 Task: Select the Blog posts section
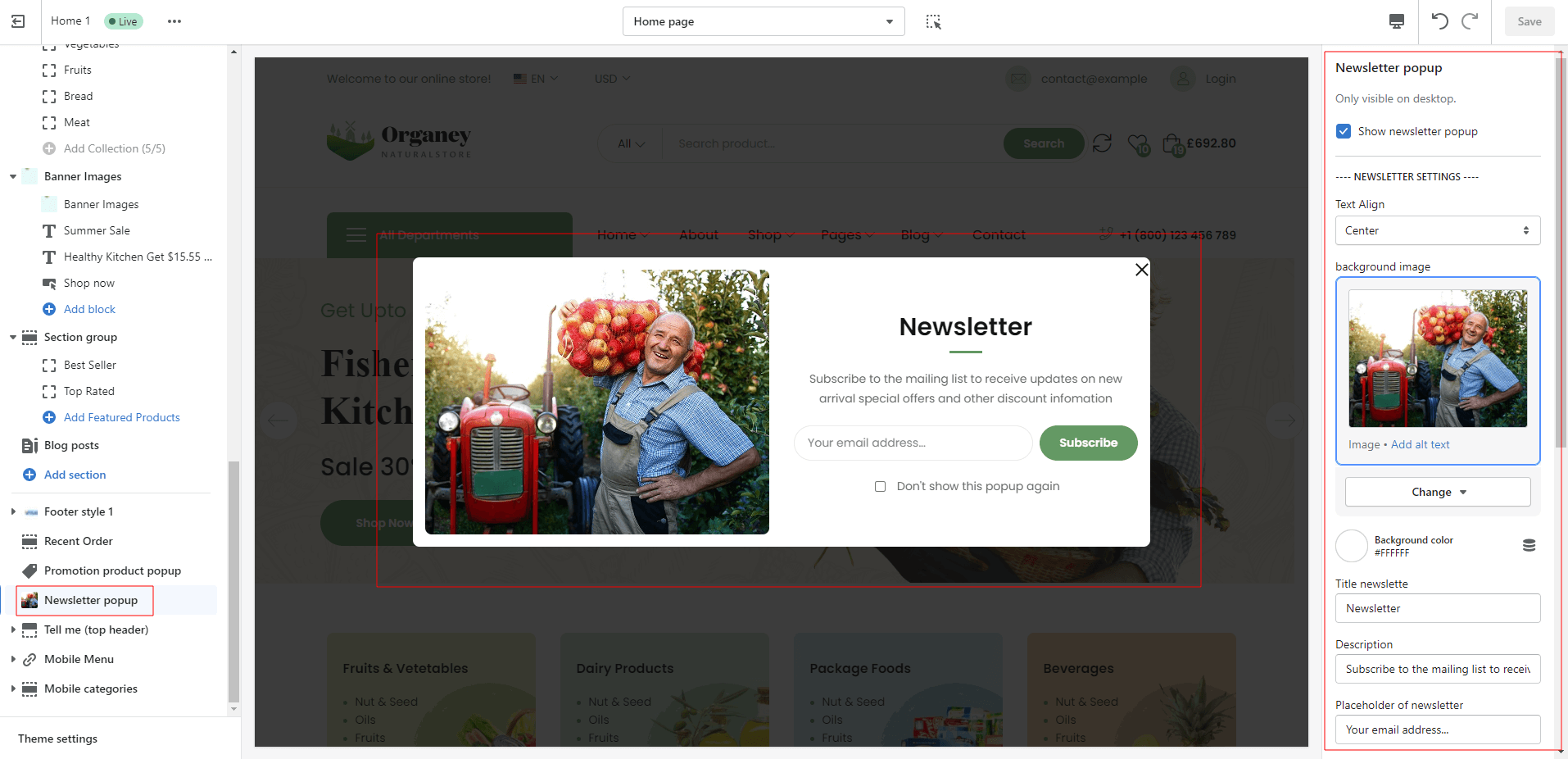[71, 445]
